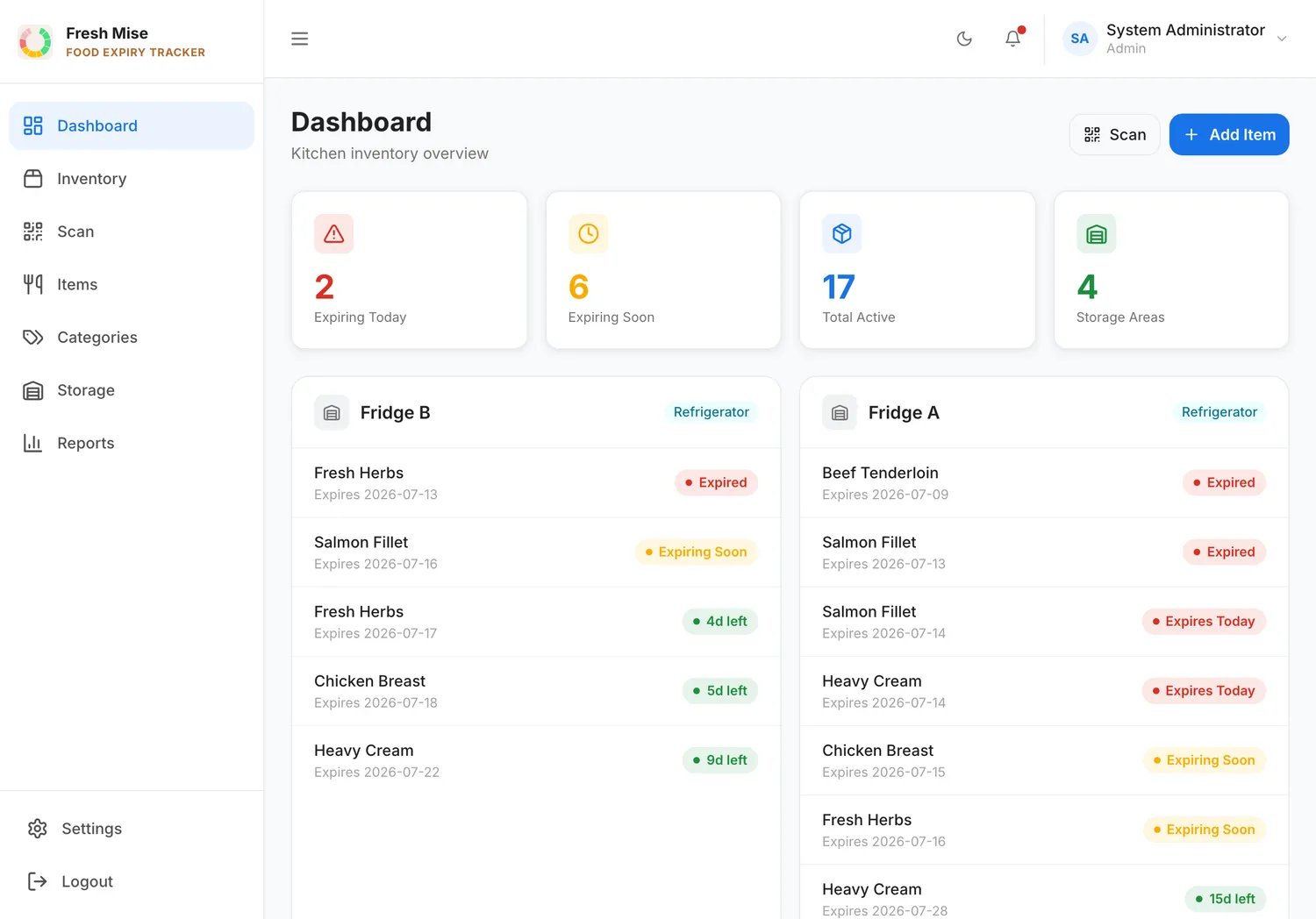This screenshot has height=919, width=1316.
Task: Click the 9d left badge
Action: pos(720,760)
